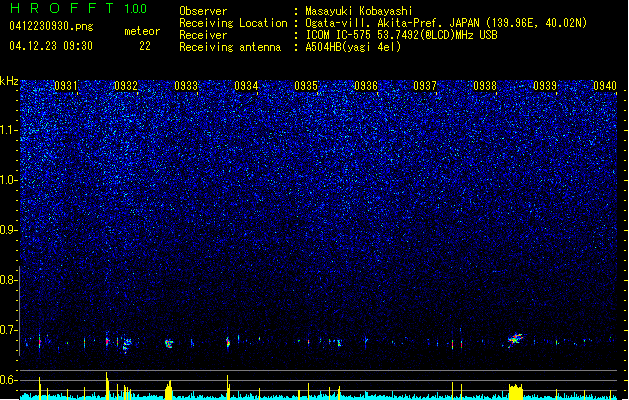Click the 1.0 kHz axis label
This screenshot has width=629, height=400.
click(x=9, y=180)
